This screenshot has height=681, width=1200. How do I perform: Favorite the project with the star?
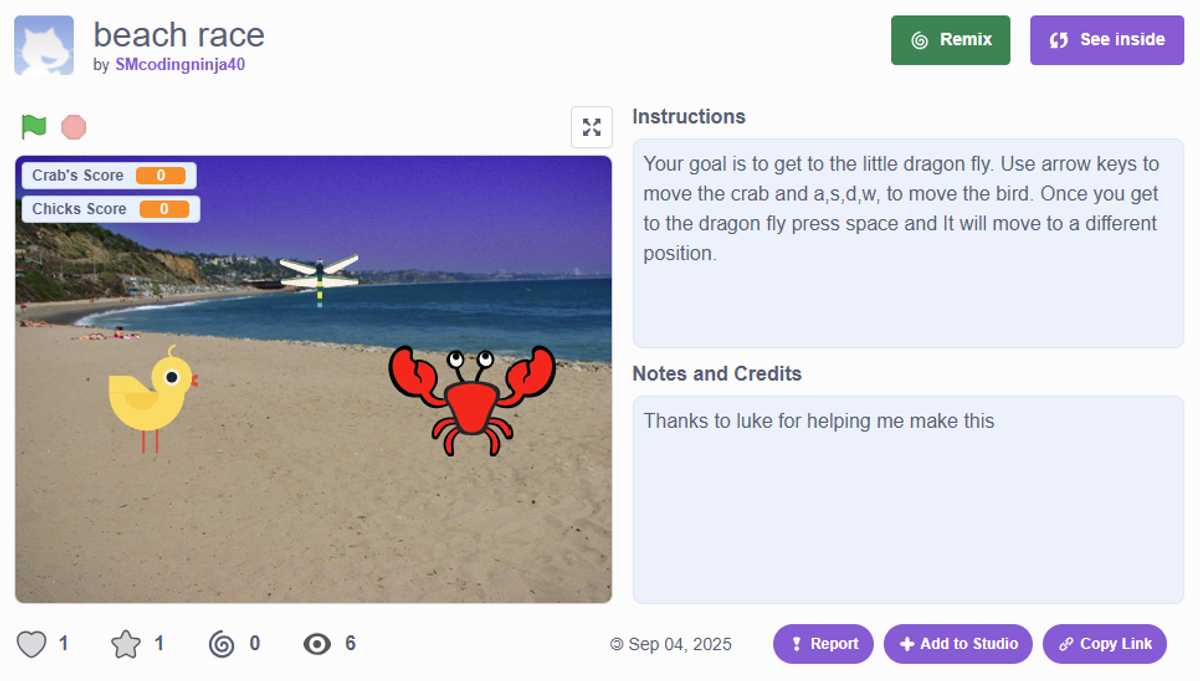click(x=126, y=644)
